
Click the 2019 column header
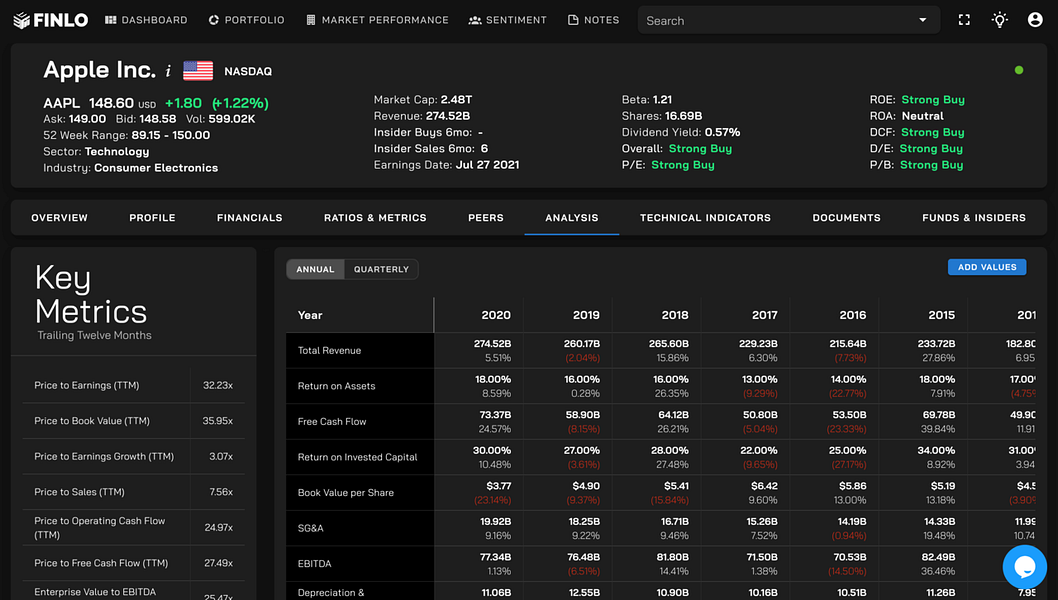point(586,315)
